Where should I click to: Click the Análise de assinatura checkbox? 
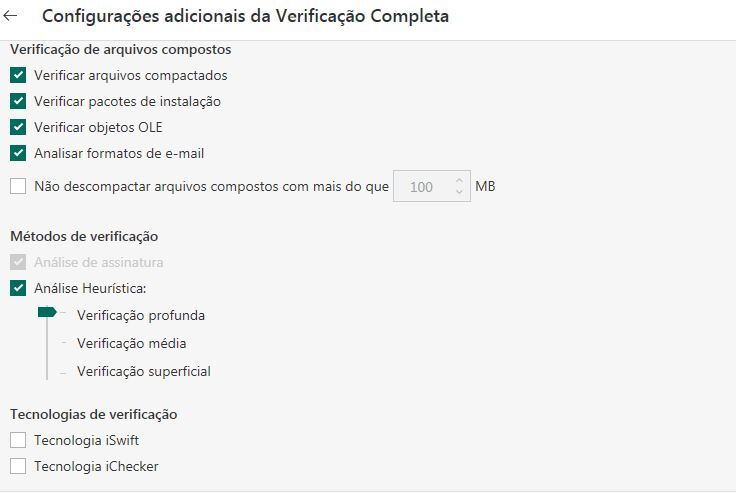[18, 262]
